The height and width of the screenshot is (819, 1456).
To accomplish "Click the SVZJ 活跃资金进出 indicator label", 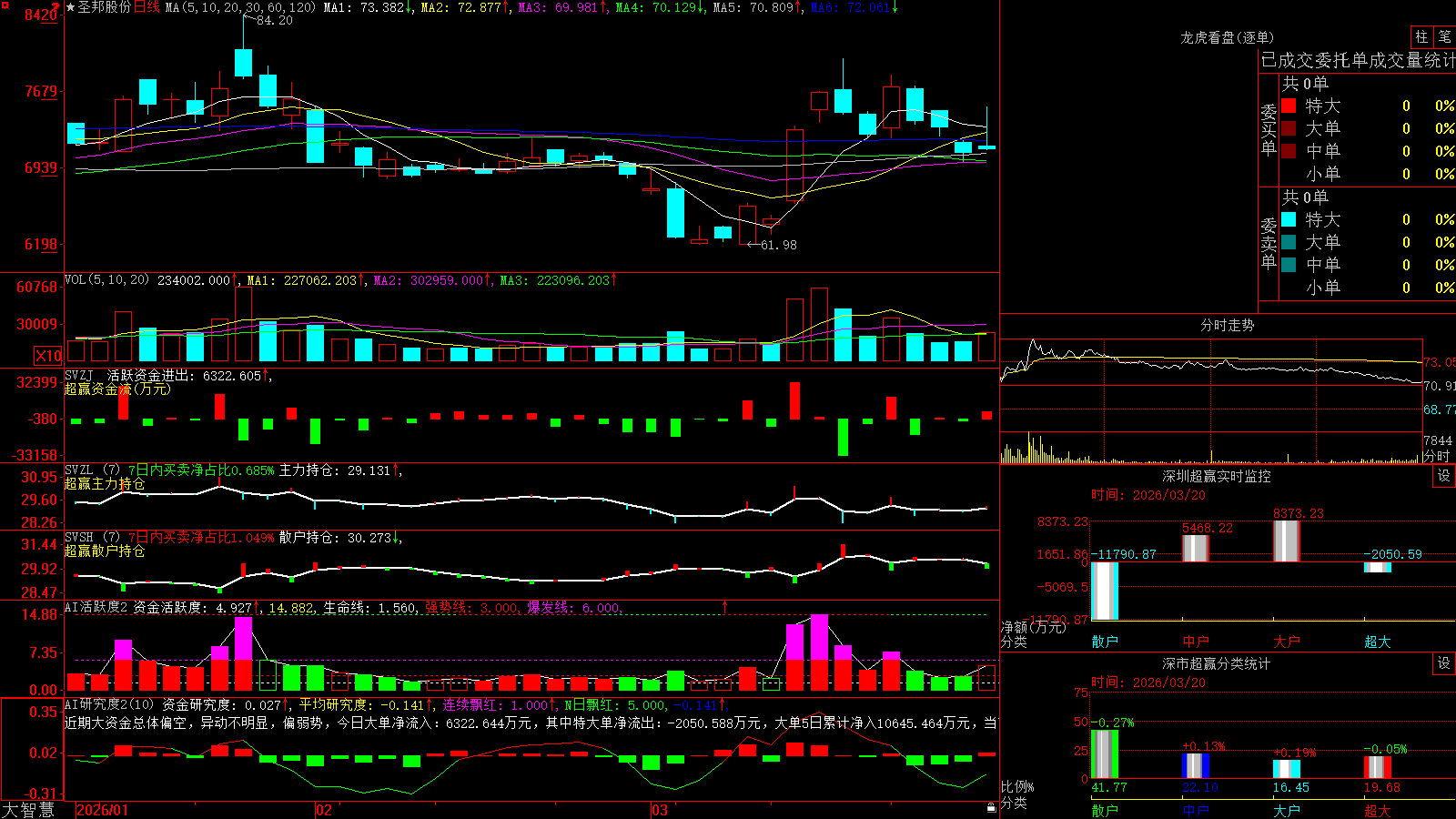I will (x=130, y=375).
